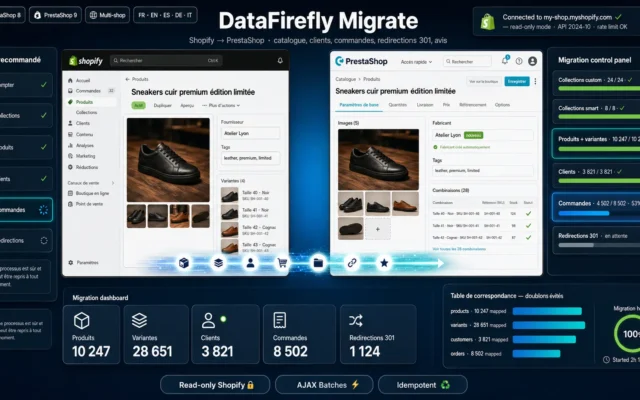Select the brown sneaker thumbnail in PrestaShop images
This screenshot has width=640, height=400.
point(405,204)
